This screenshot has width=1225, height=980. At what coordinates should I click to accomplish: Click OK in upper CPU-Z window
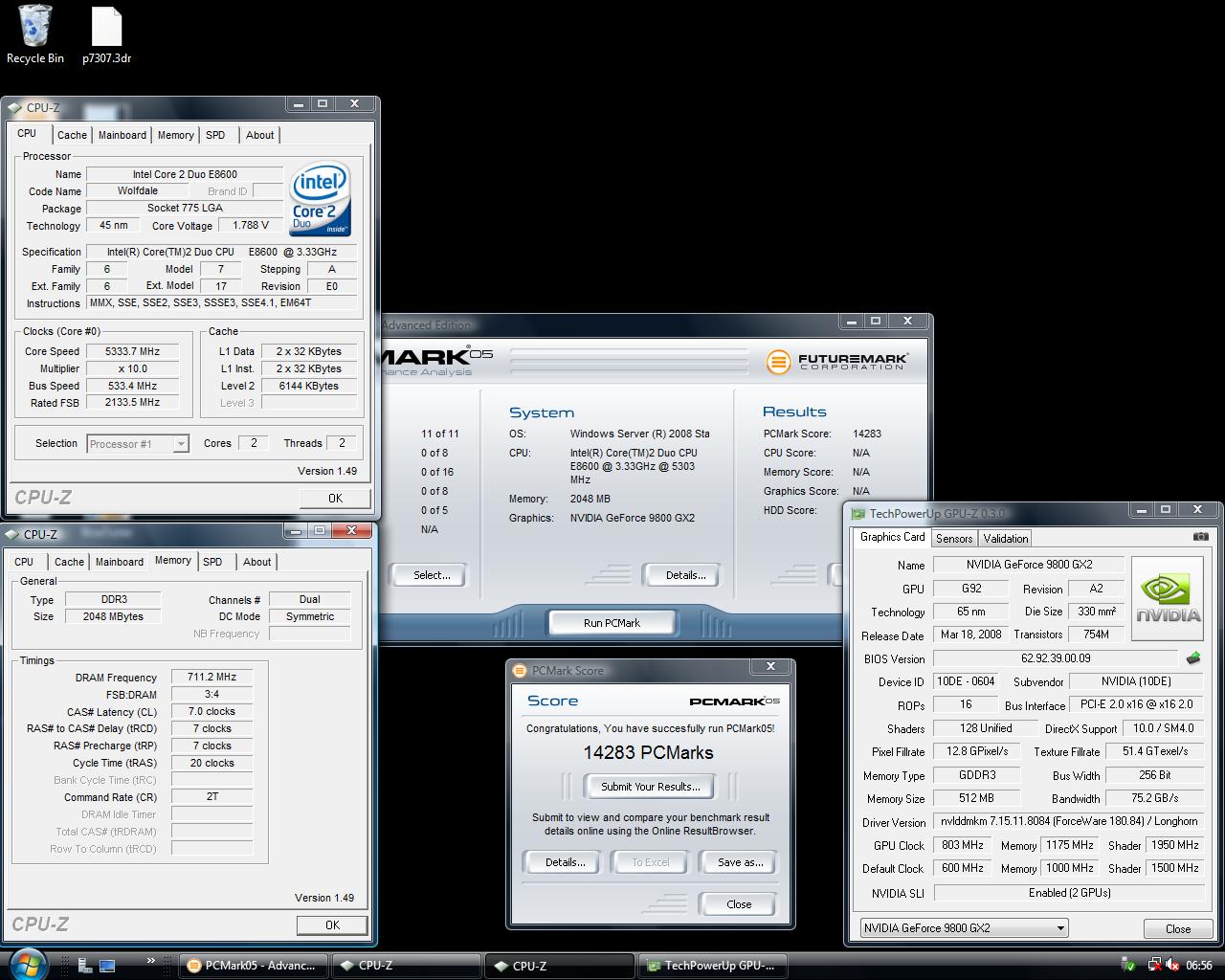[x=335, y=498]
